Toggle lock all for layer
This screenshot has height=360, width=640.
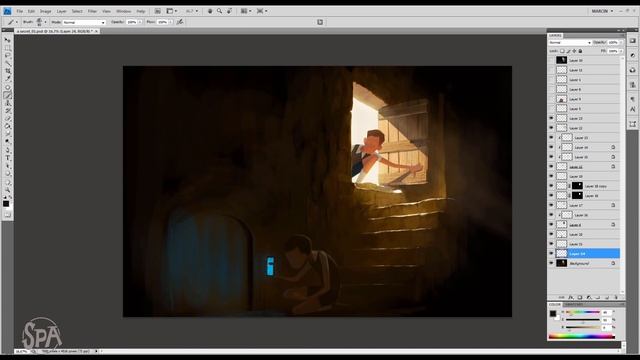point(580,51)
